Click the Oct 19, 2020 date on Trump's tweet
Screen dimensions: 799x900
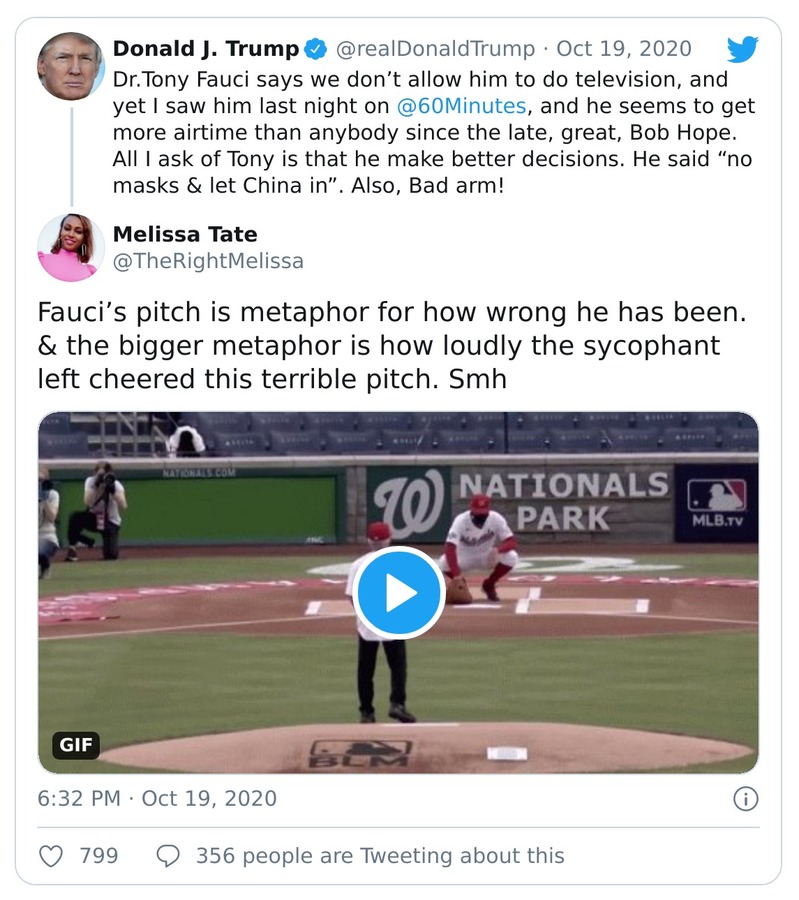tap(624, 46)
